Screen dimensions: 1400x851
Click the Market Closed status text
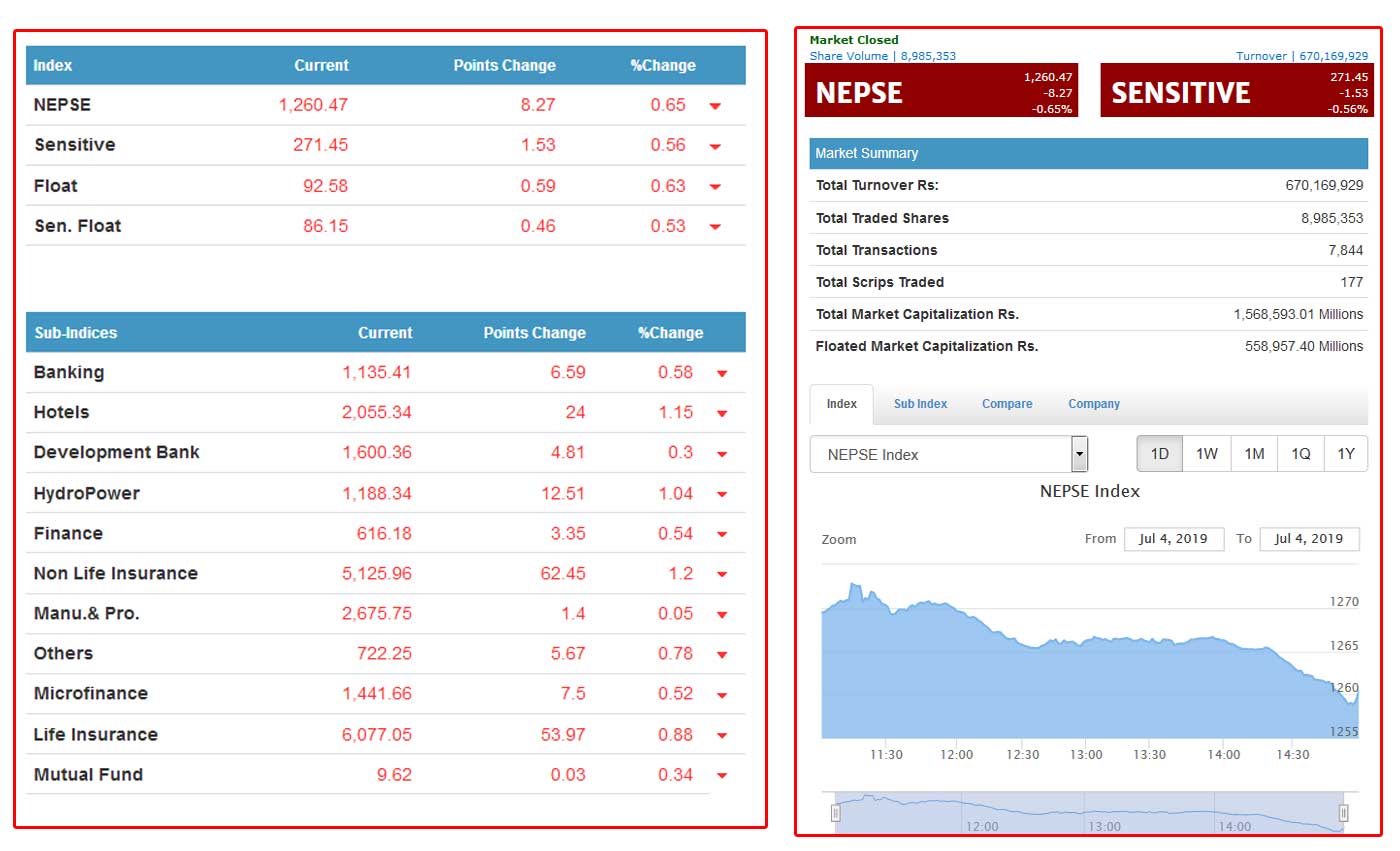(x=854, y=40)
